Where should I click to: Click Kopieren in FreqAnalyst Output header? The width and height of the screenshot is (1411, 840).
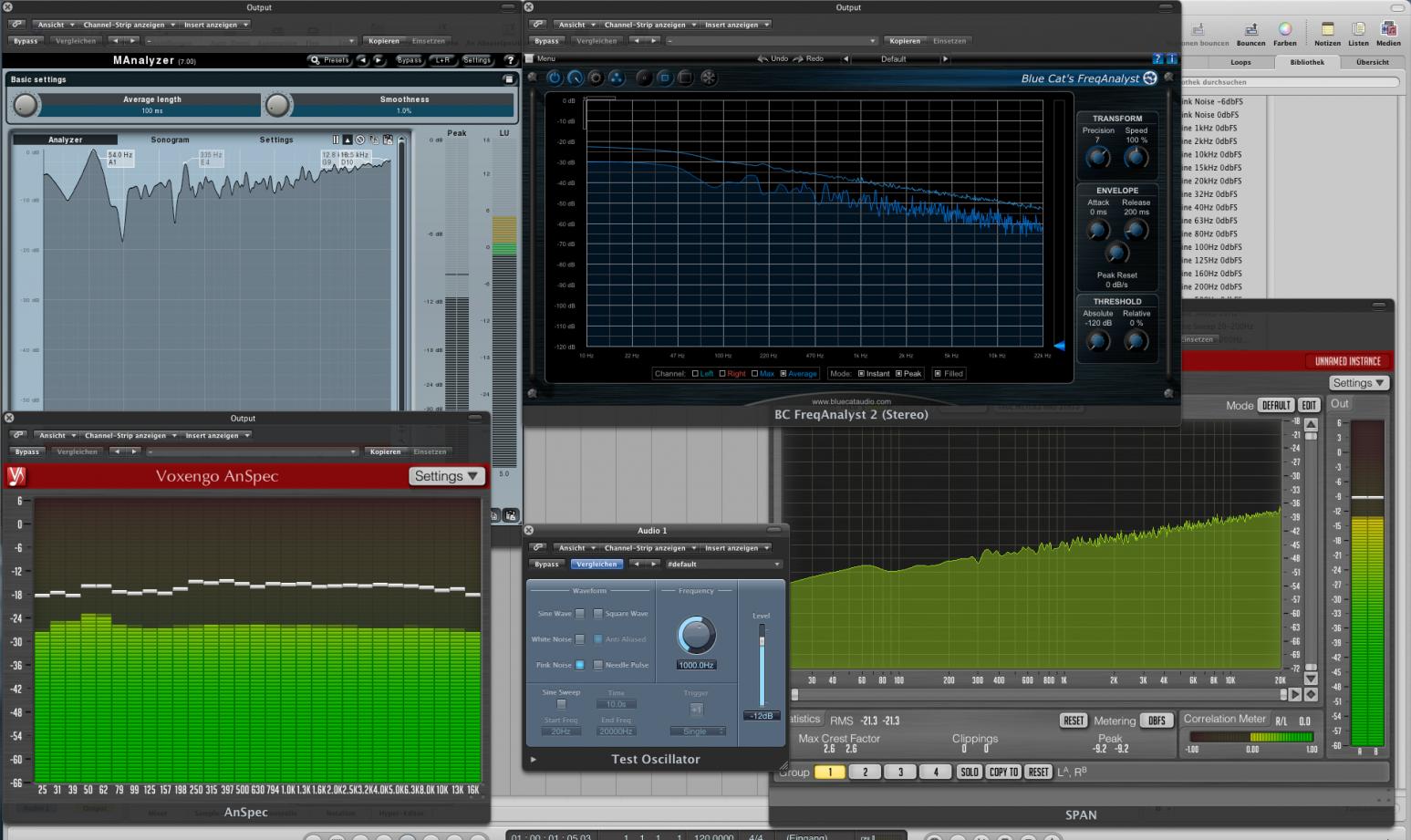click(x=905, y=40)
